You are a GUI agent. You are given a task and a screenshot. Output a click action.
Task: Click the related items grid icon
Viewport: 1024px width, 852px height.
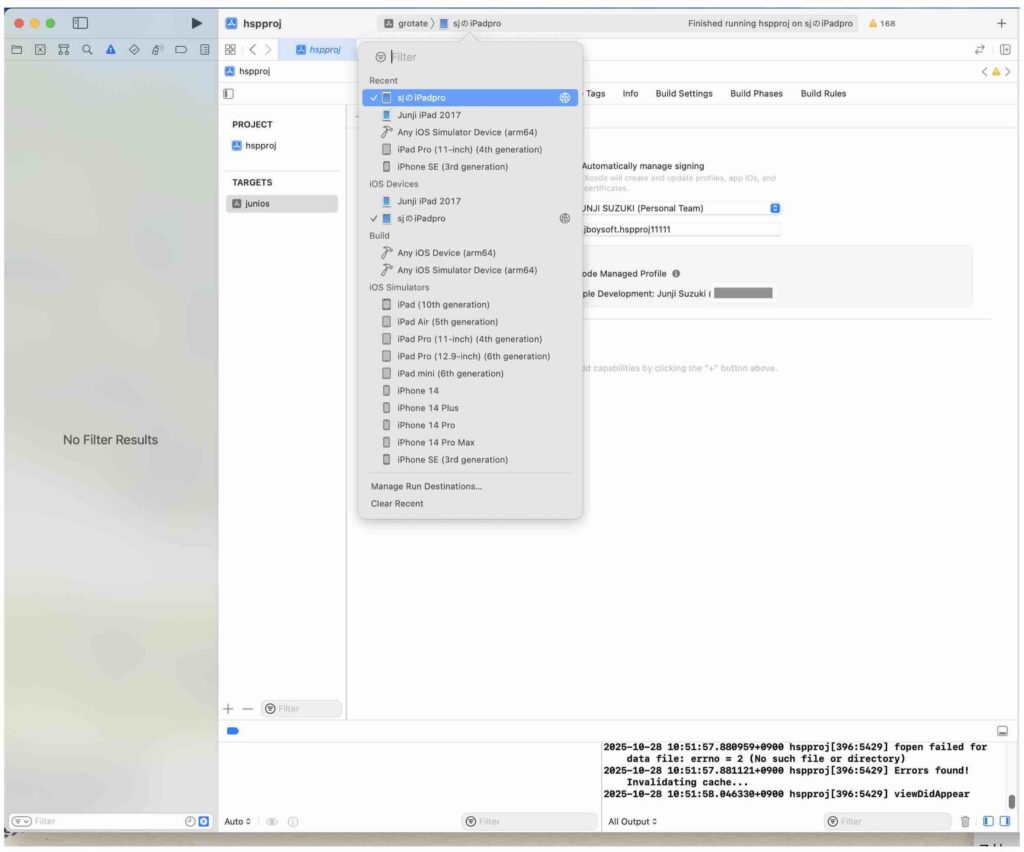pyautogui.click(x=230, y=49)
